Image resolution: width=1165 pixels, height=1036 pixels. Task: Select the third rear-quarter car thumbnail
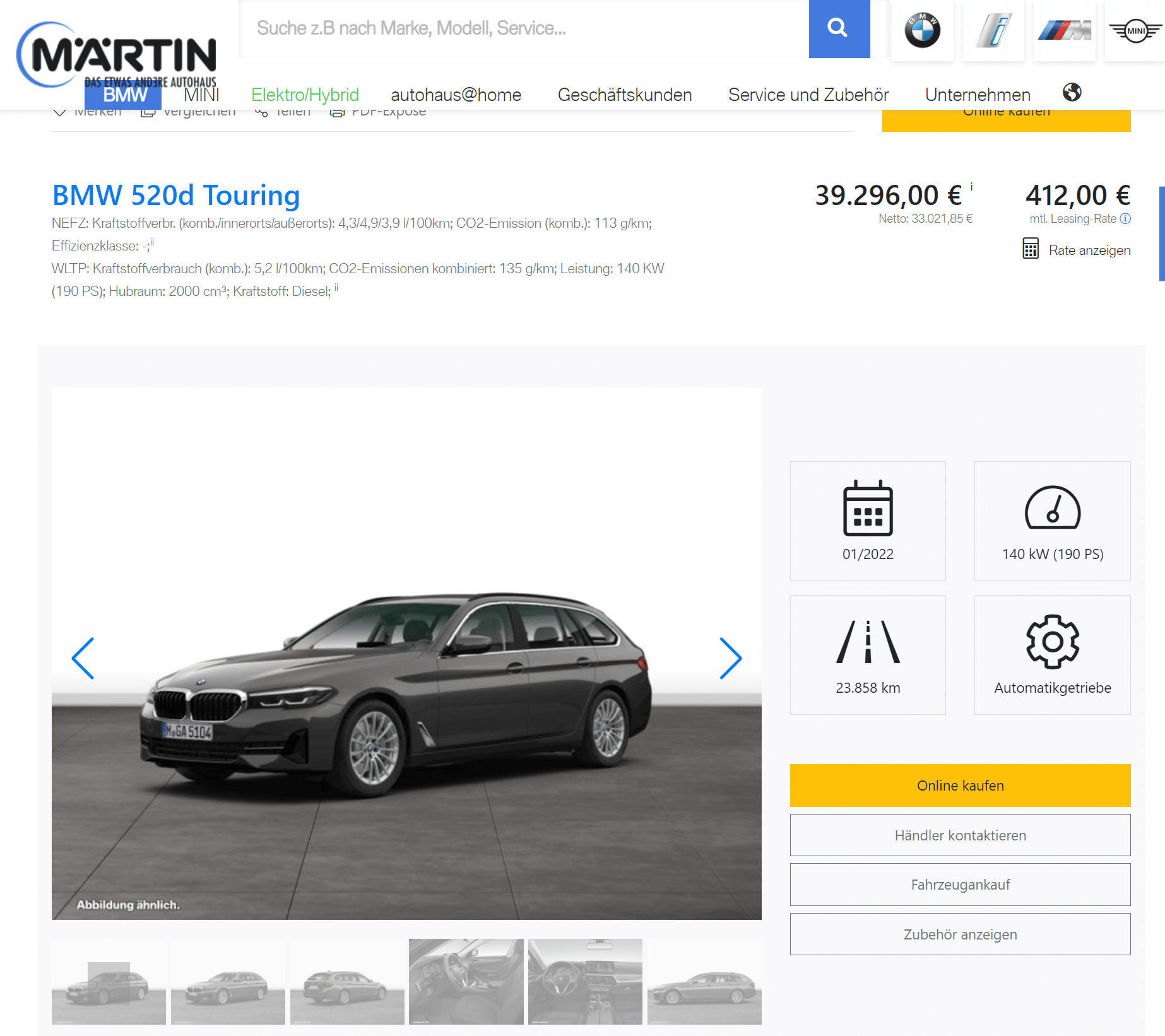pyautogui.click(x=347, y=982)
